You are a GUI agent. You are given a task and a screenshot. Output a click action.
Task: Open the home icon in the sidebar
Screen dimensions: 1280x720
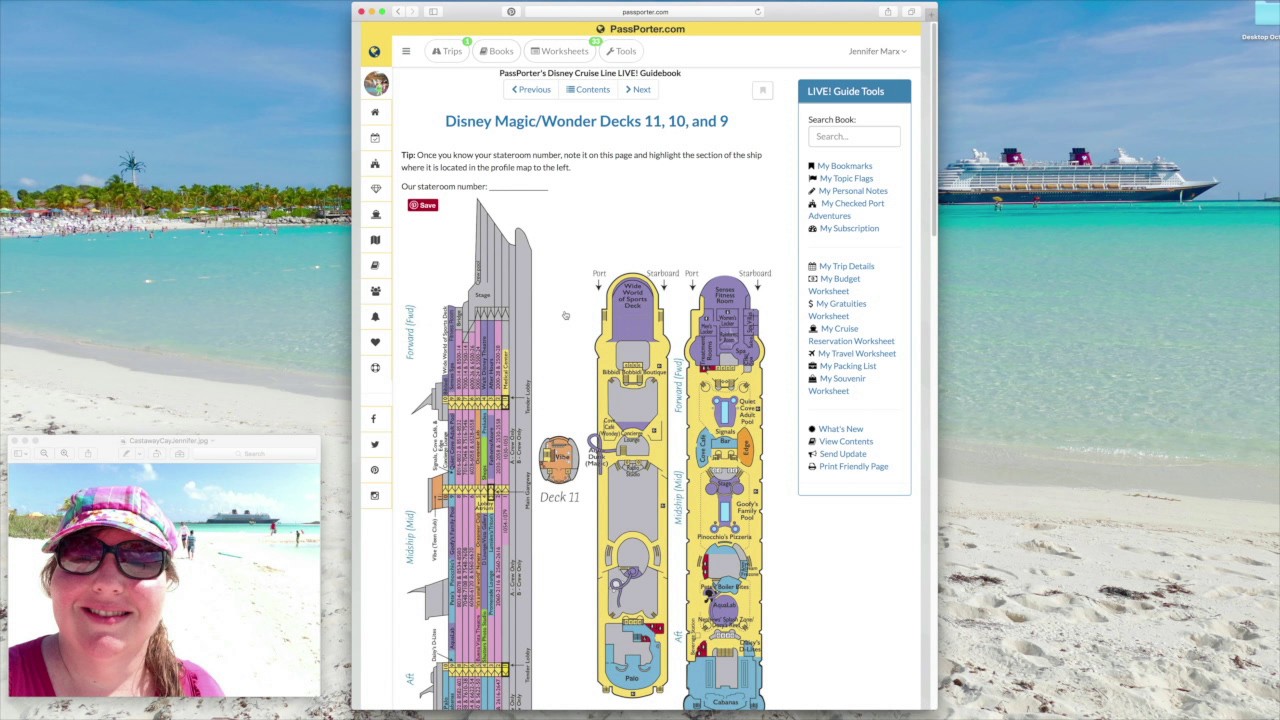pos(375,112)
